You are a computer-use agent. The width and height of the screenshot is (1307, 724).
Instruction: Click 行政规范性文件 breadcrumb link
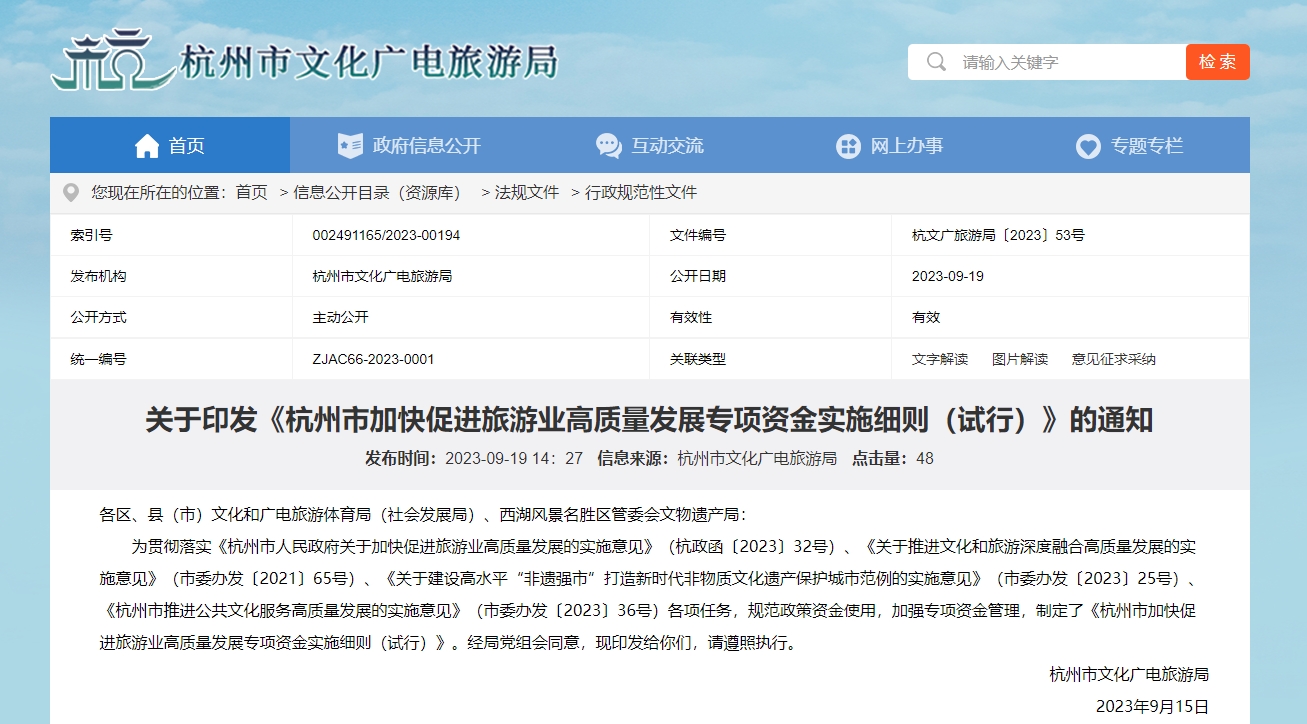tap(640, 192)
